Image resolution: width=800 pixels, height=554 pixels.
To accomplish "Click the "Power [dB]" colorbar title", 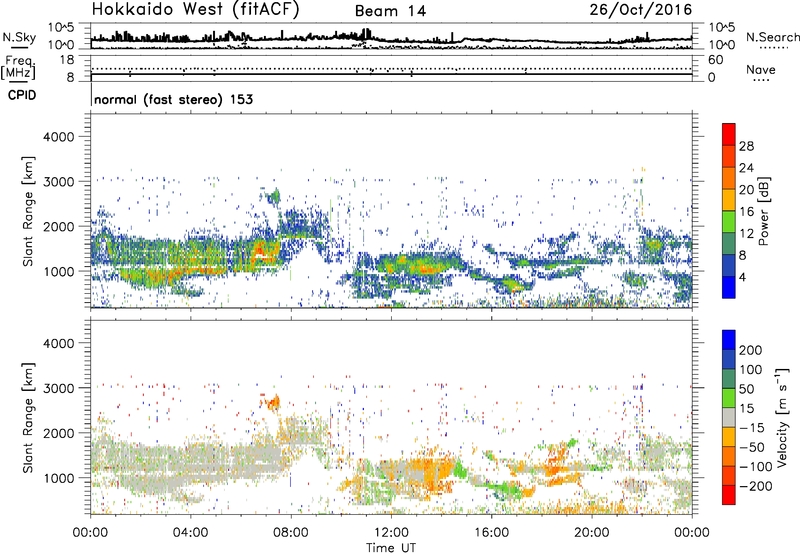I will 763,211.
